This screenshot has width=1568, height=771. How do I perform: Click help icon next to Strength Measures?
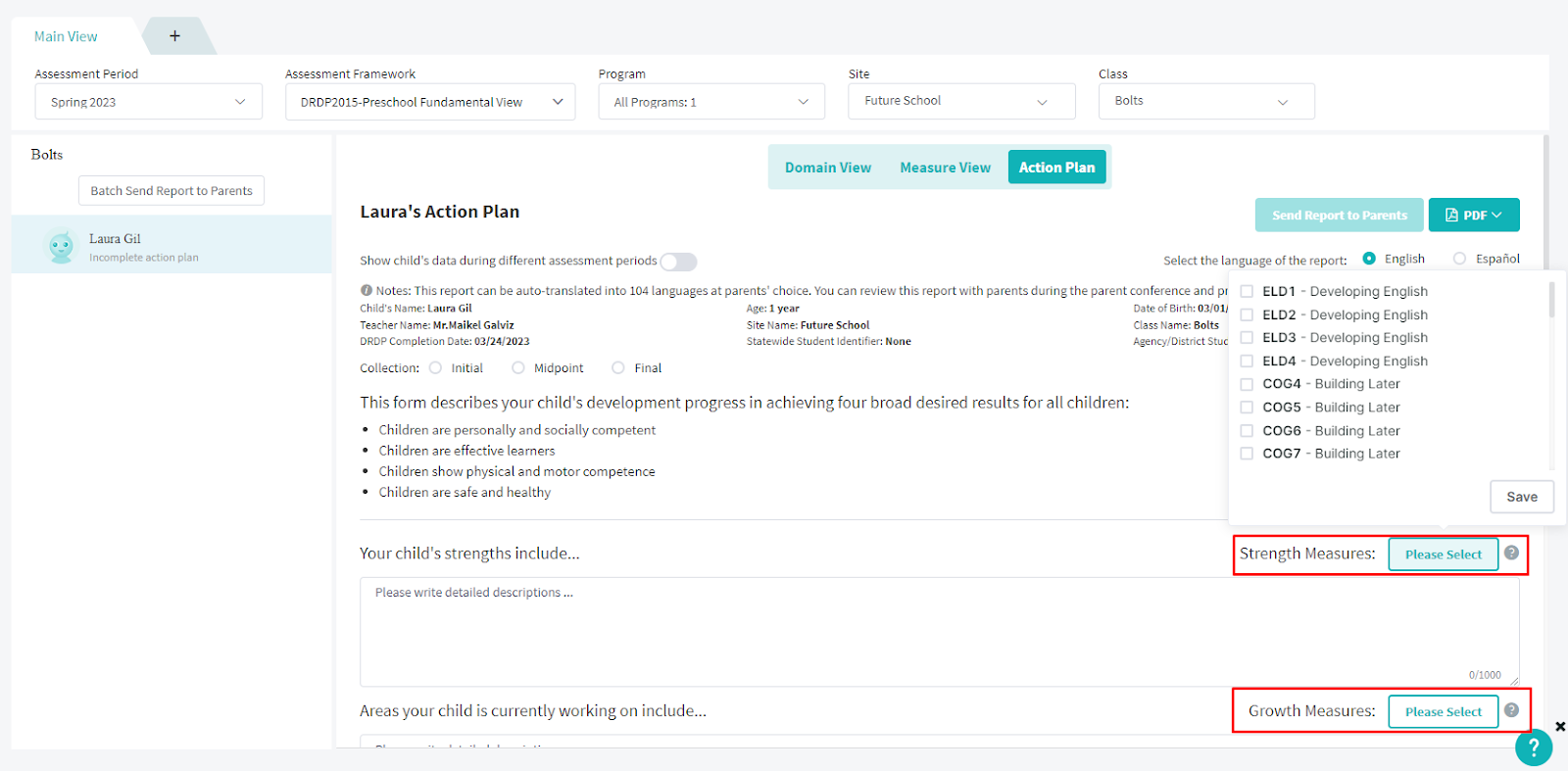tap(1511, 553)
